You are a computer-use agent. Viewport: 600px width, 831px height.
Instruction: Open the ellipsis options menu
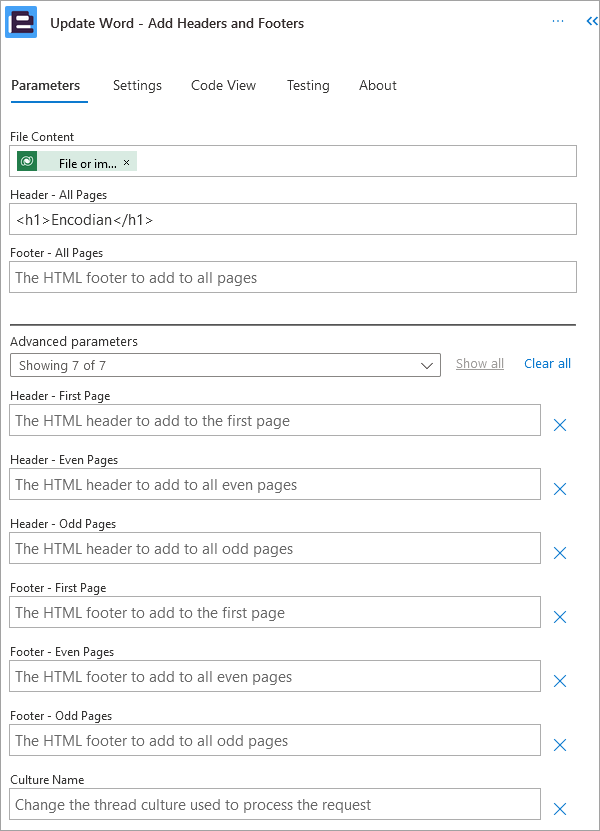coord(558,21)
